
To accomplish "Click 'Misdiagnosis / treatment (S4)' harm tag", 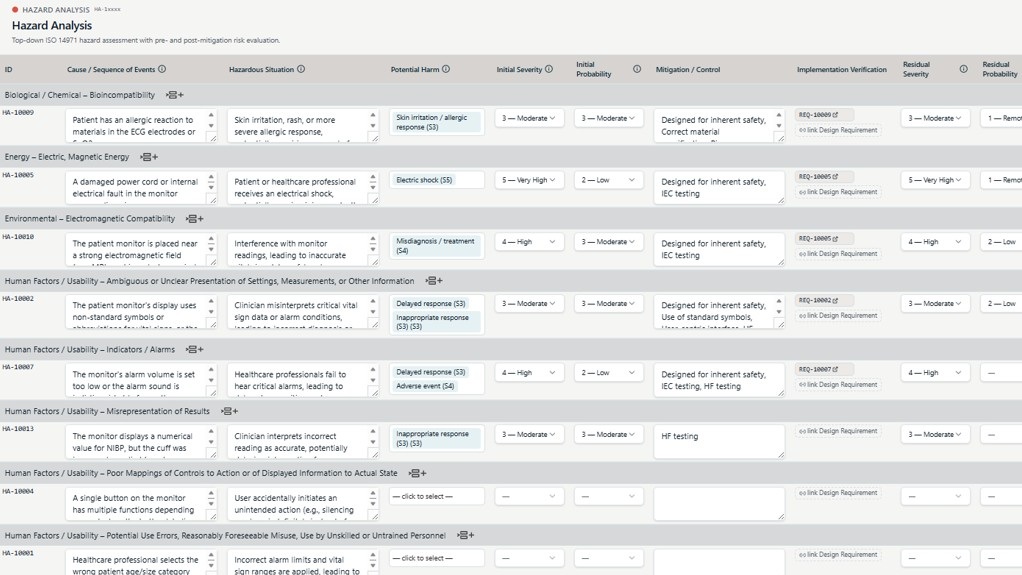I will click(x=436, y=246).
